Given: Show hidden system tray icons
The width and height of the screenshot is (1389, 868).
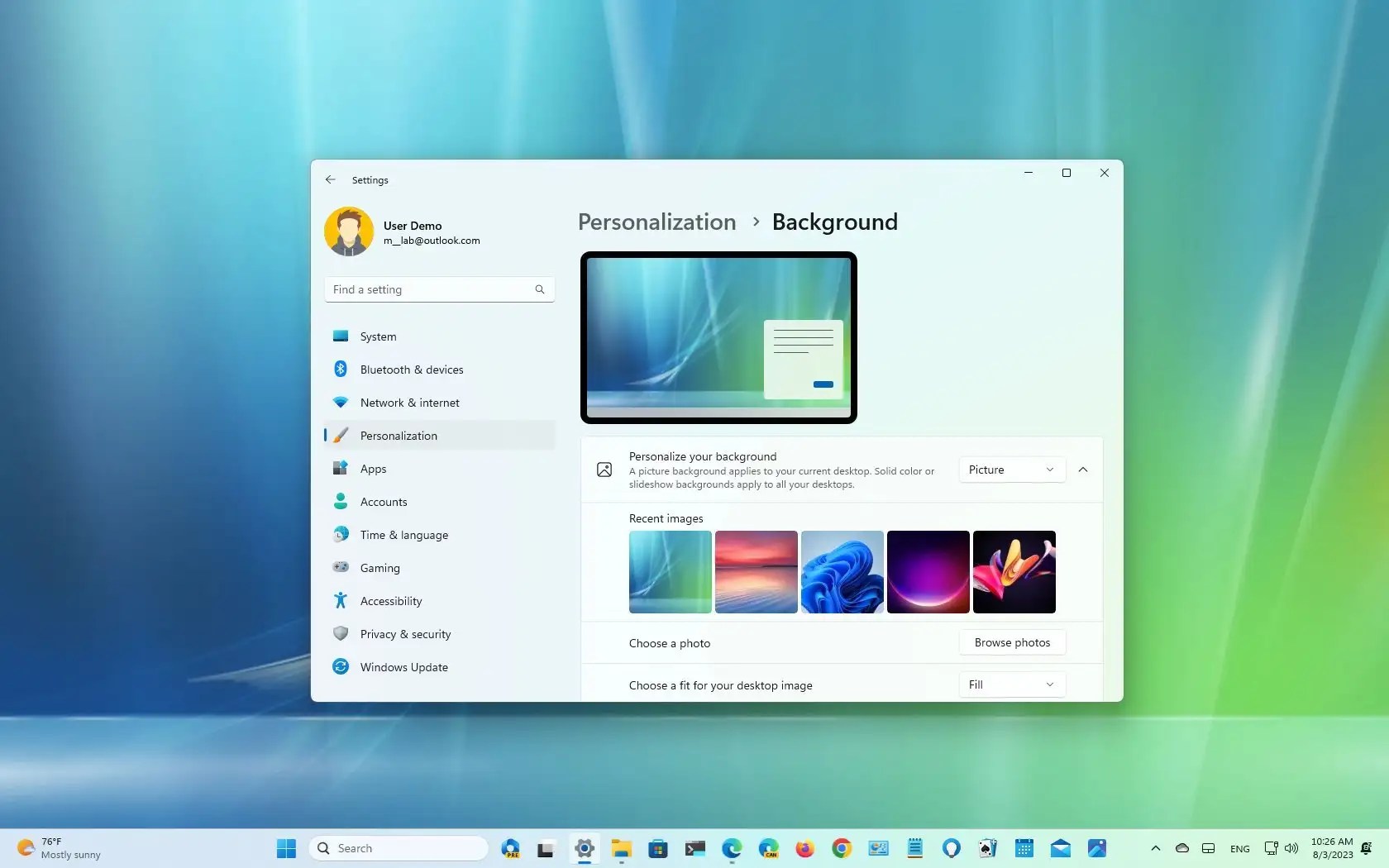Looking at the screenshot, I should click(1156, 848).
